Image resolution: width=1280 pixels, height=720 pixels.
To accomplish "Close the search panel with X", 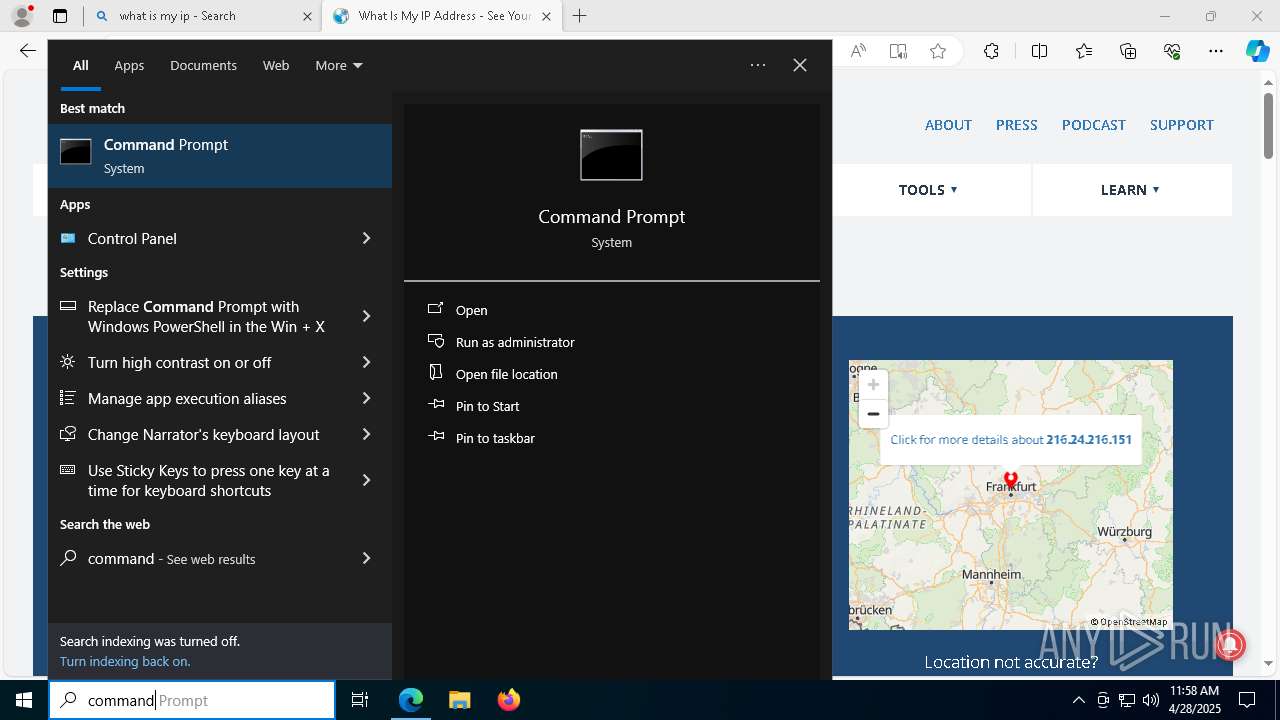I will (x=800, y=65).
